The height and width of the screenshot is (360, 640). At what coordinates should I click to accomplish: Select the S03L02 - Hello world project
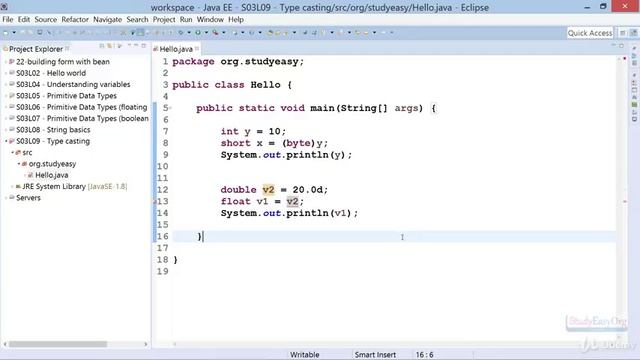click(x=51, y=73)
